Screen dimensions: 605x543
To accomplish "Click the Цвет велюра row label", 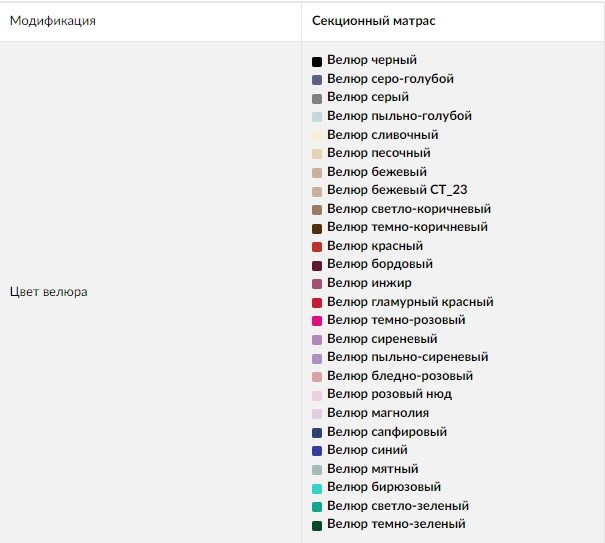I will pos(49,292).
